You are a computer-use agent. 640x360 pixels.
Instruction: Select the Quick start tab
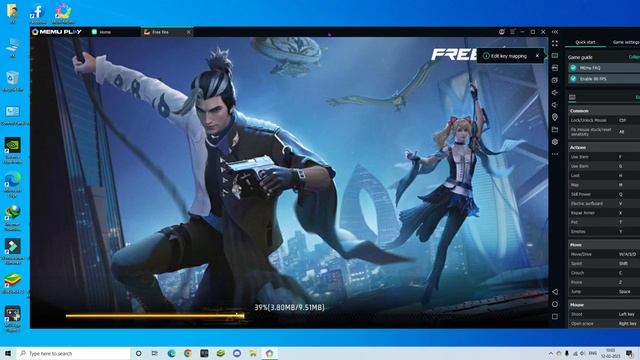click(x=585, y=42)
